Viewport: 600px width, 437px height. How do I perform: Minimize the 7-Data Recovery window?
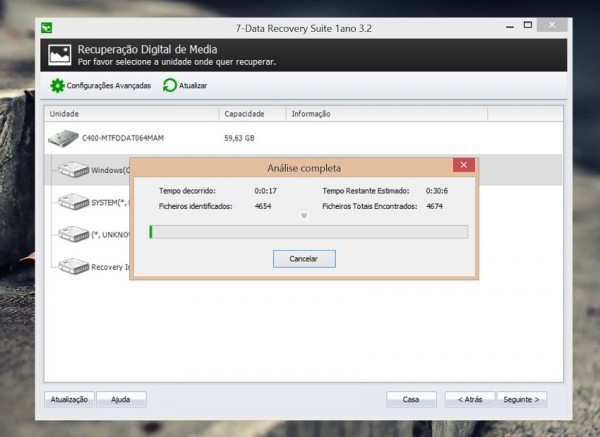(x=510, y=26)
